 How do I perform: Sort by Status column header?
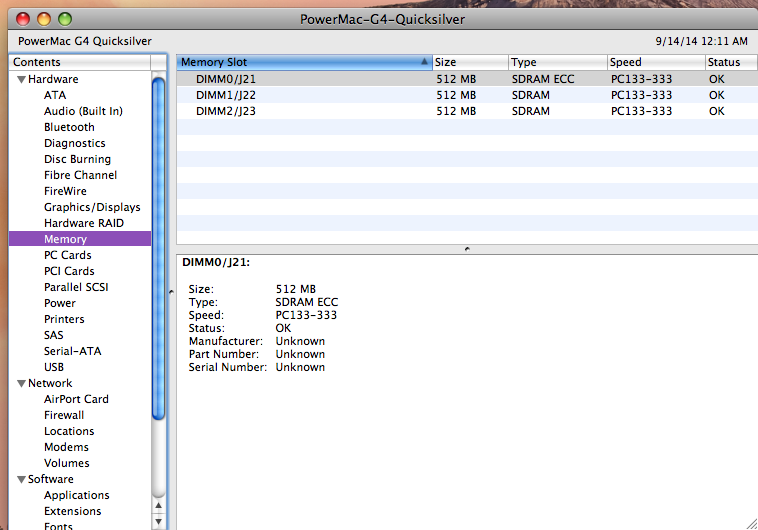tap(731, 62)
